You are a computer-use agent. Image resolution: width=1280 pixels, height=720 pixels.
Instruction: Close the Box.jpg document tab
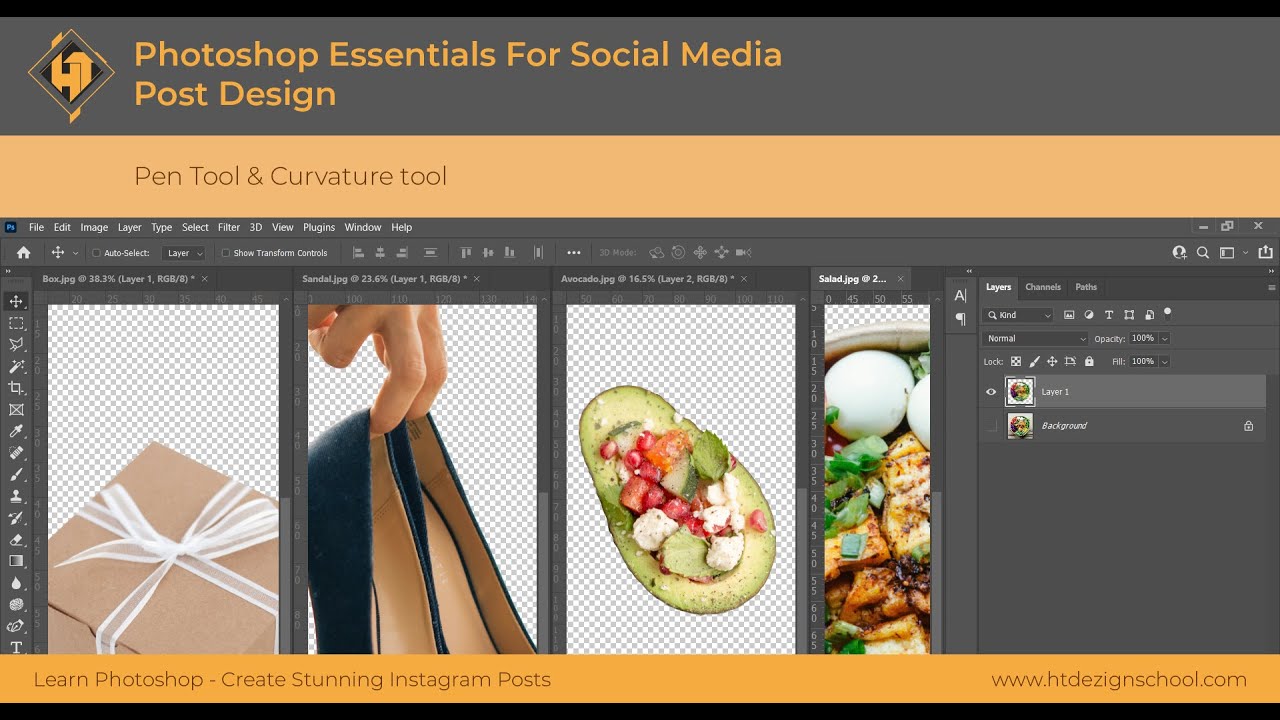click(x=205, y=279)
